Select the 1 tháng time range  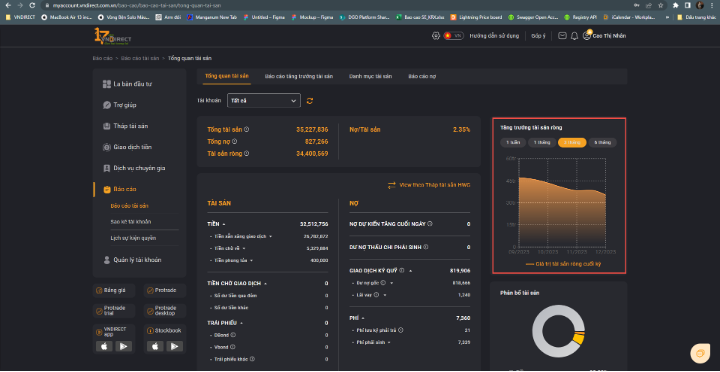pyautogui.click(x=542, y=142)
